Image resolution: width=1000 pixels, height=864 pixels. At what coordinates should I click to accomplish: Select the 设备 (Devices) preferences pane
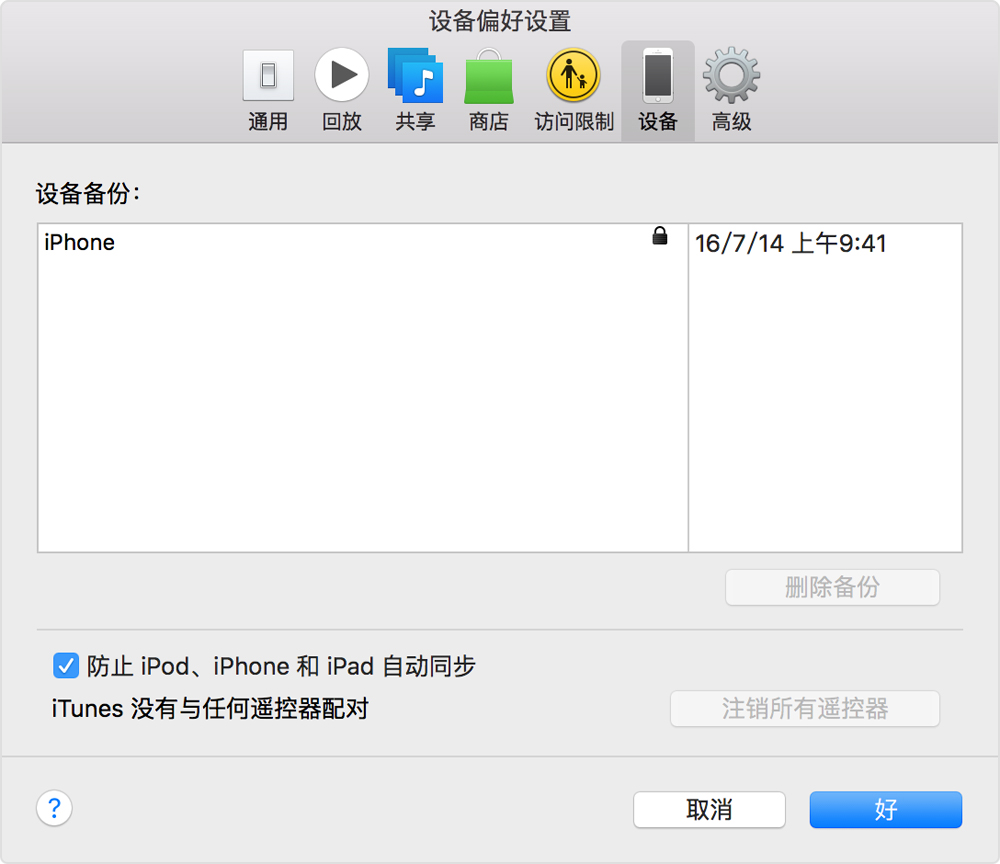point(658,90)
